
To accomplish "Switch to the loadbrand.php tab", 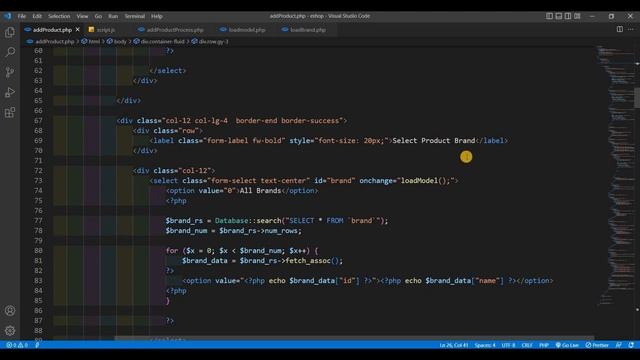I will 307,30.
